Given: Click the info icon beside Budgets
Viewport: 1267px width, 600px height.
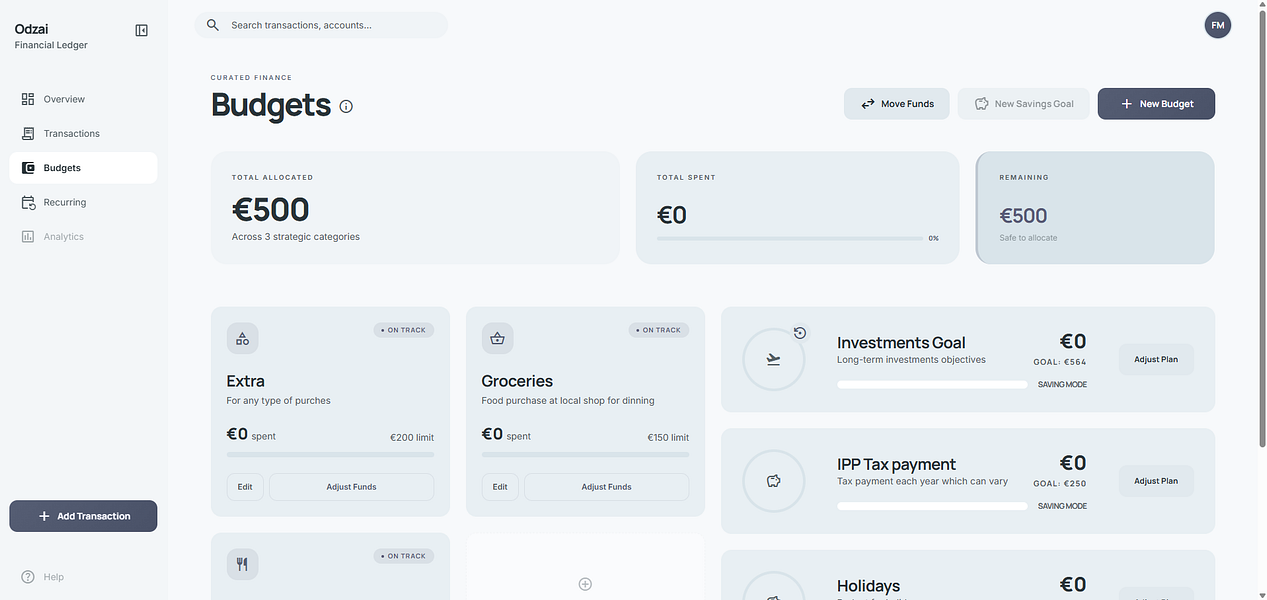Looking at the screenshot, I should tap(346, 106).
